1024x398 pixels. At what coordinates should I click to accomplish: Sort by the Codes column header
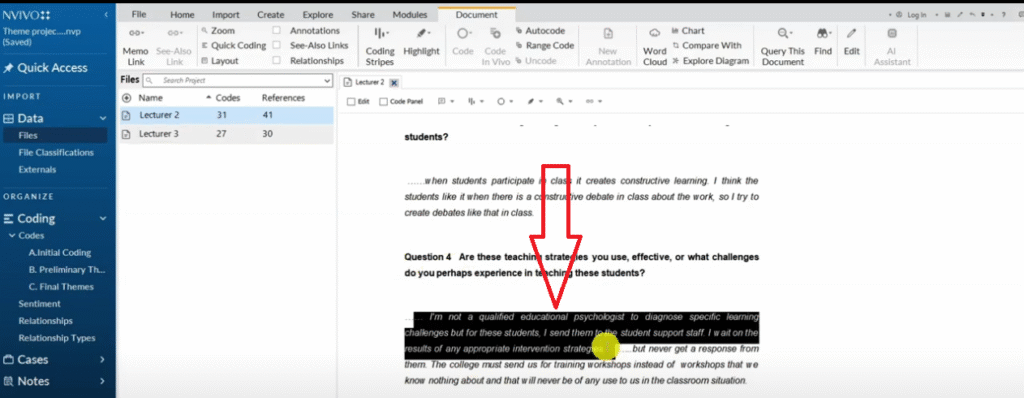(227, 98)
